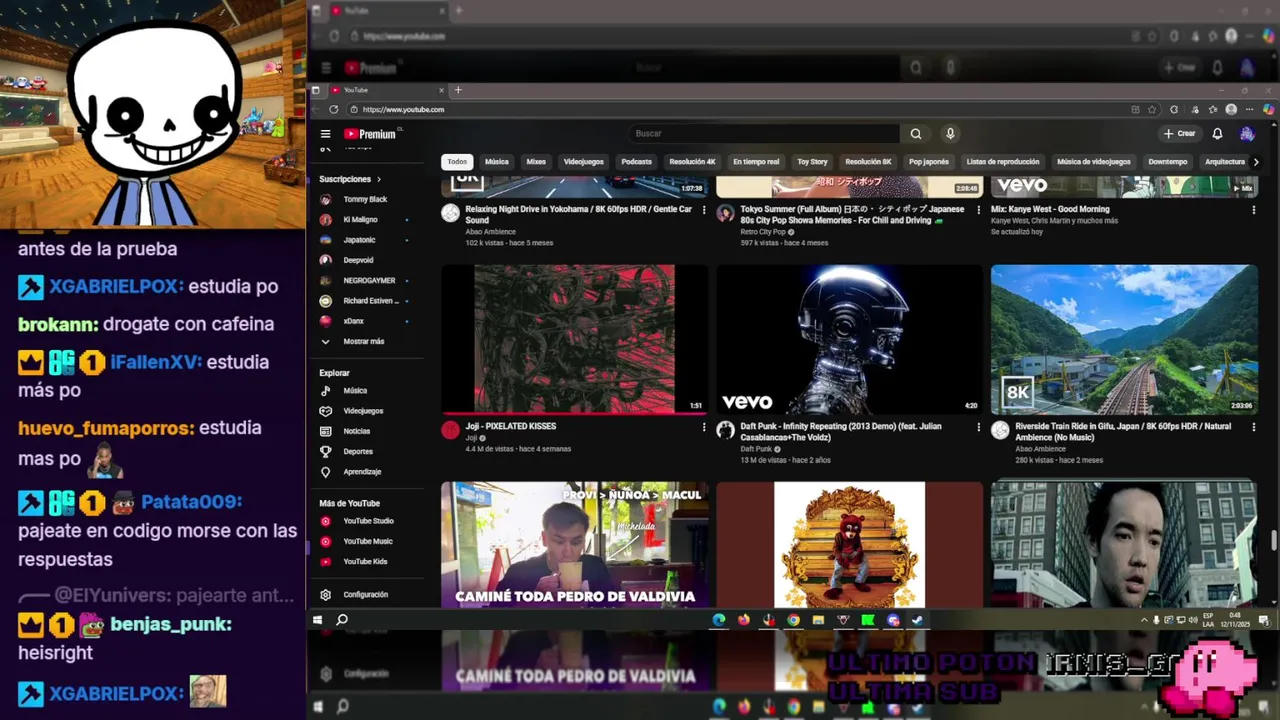Image resolution: width=1280 pixels, height=720 pixels.
Task: Expand subscriptions with Mostrar más
Action: pyautogui.click(x=363, y=341)
